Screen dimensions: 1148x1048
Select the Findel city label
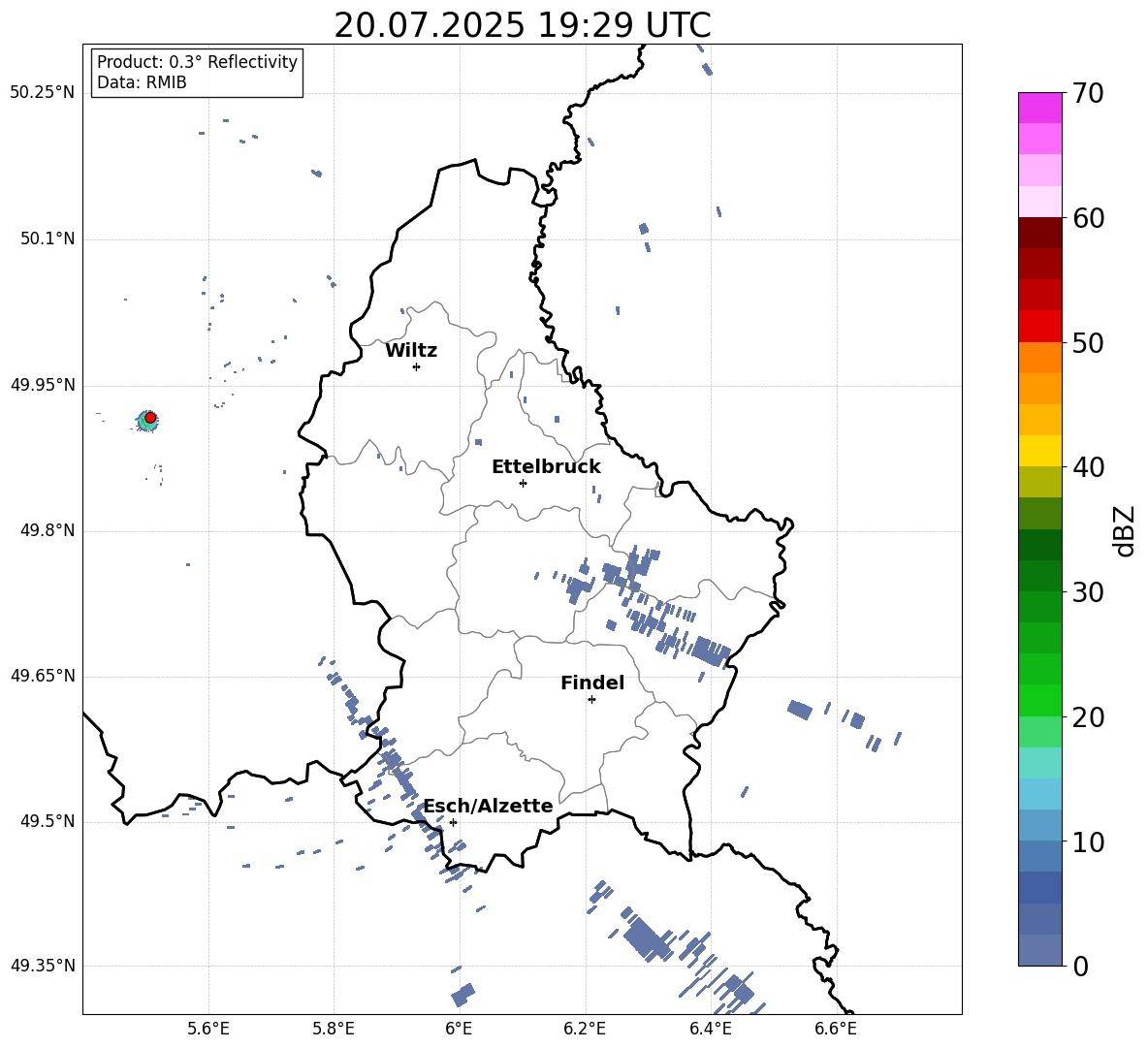tap(592, 683)
